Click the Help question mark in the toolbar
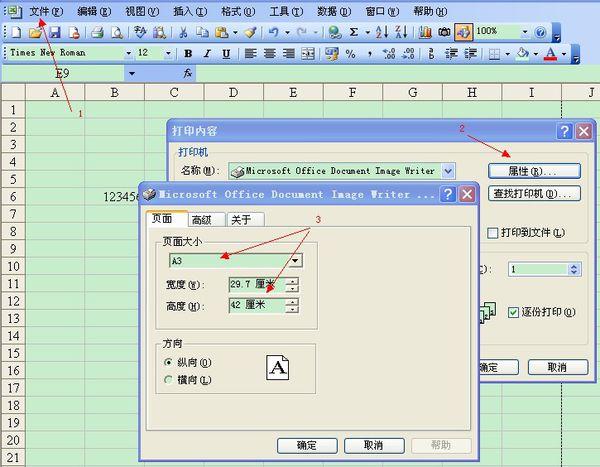600x467 pixels. point(540,33)
